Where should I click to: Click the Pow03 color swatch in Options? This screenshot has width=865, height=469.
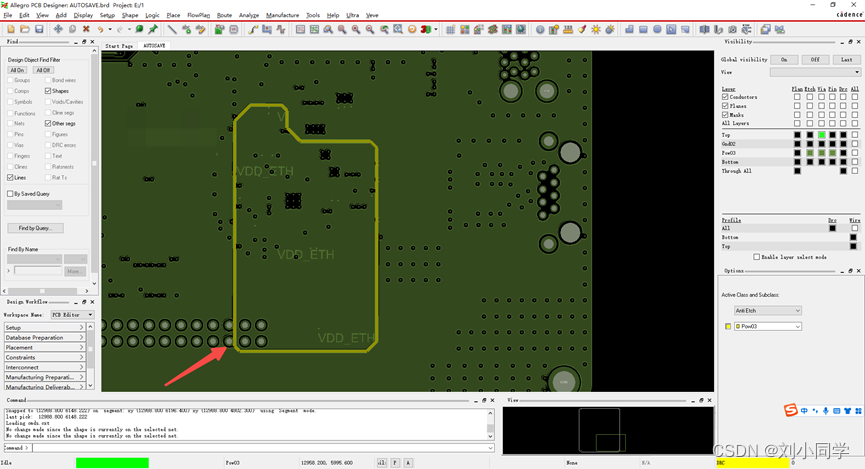727,326
